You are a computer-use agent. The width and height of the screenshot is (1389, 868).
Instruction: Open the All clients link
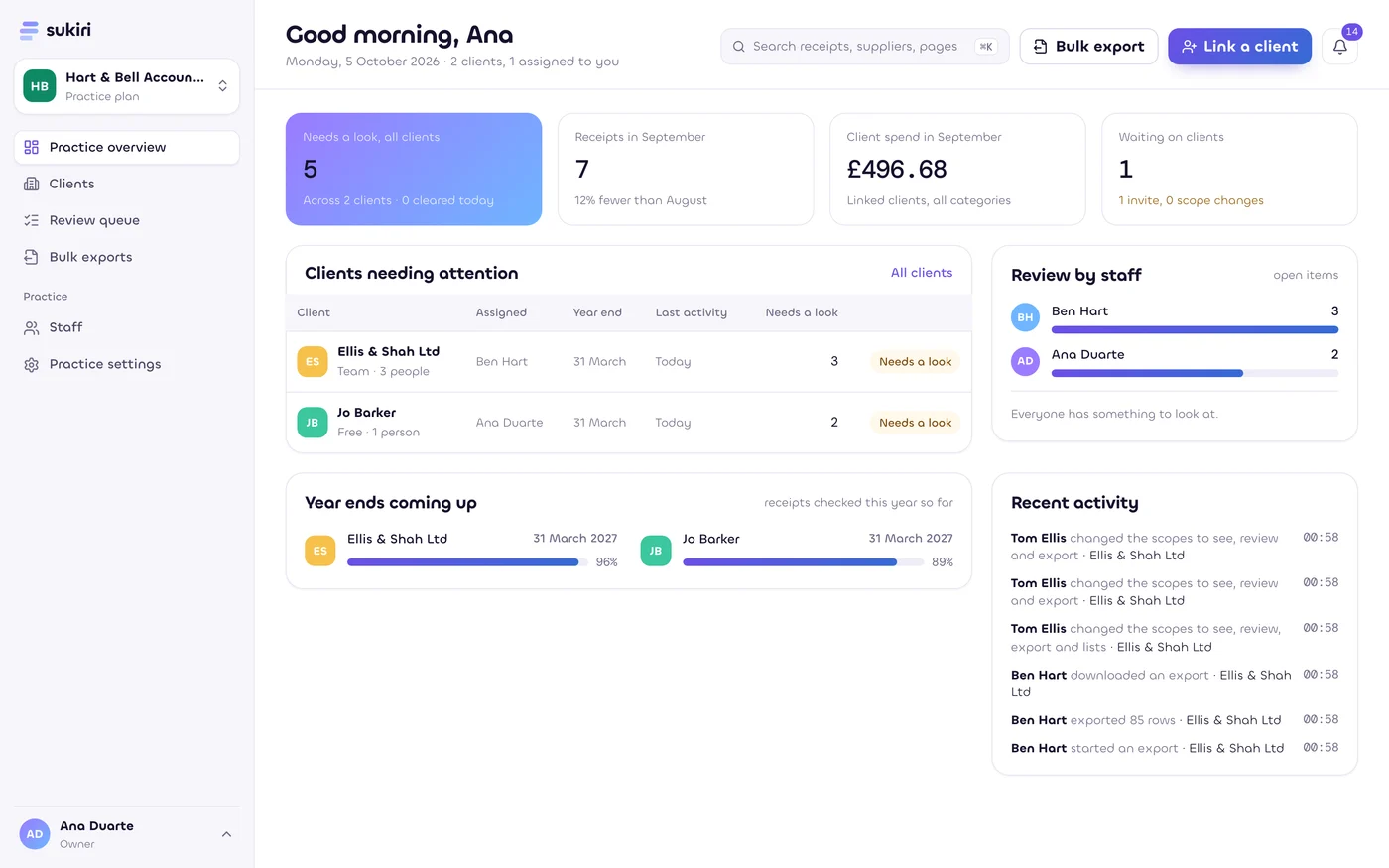(922, 273)
